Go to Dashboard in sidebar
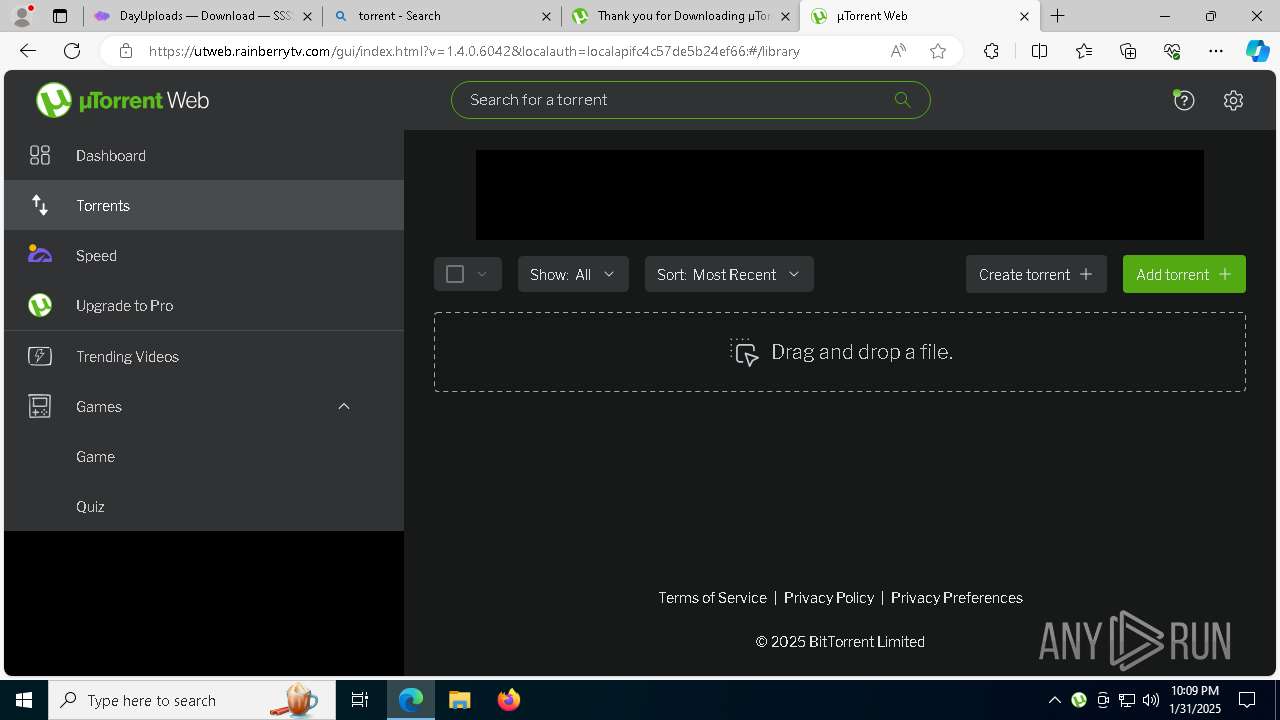 coord(204,155)
